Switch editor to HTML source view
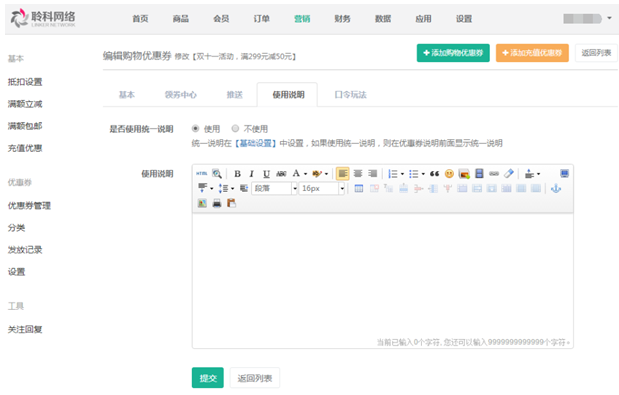This screenshot has width=619, height=395. pos(202,174)
